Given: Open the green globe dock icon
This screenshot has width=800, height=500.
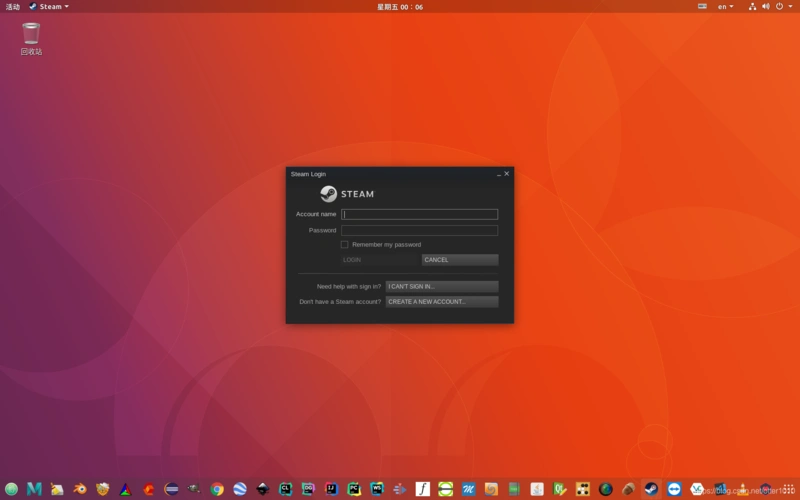Looking at the screenshot, I should (11, 489).
